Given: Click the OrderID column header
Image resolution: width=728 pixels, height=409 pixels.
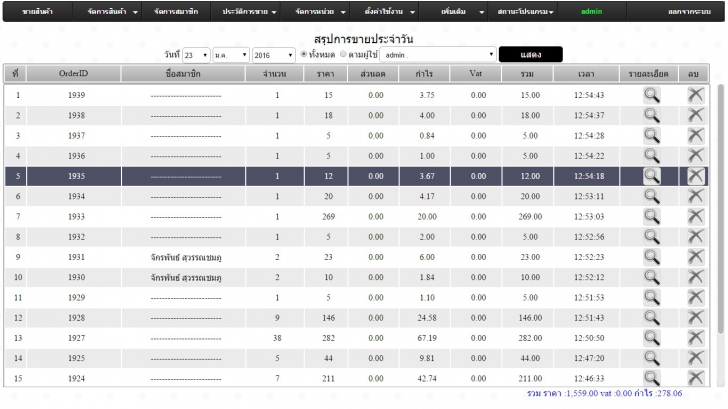Looking at the screenshot, I should click(73, 73).
